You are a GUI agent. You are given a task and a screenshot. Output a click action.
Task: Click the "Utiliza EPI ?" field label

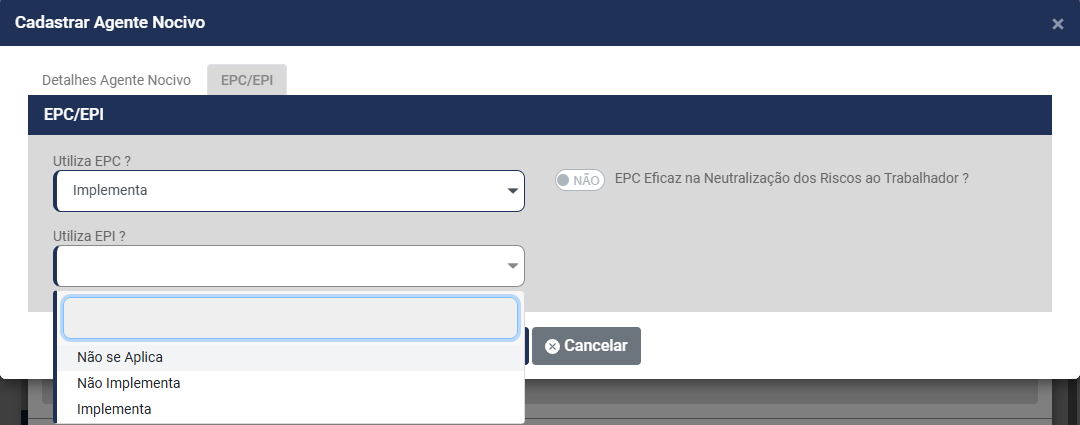[95, 236]
